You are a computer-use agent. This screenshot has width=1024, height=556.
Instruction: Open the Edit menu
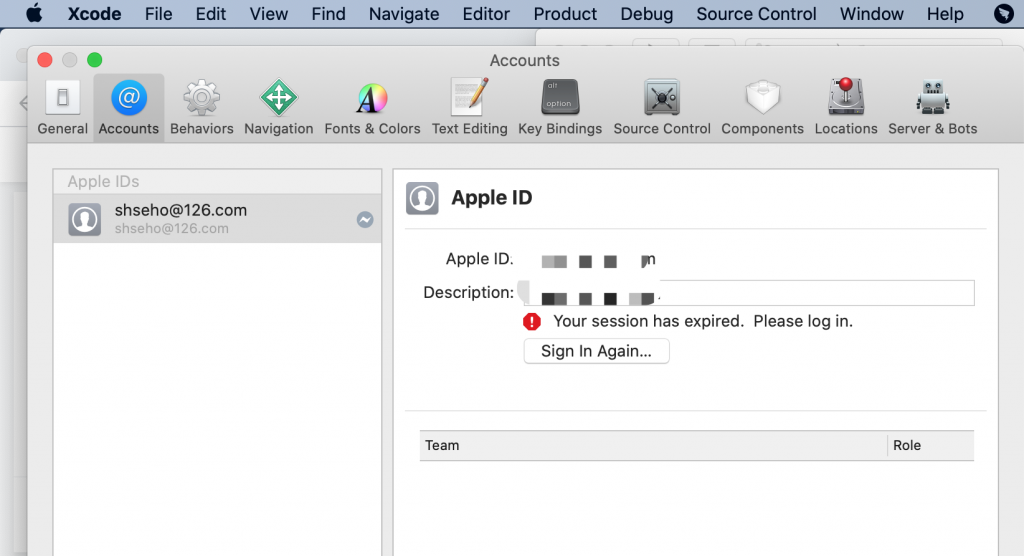click(x=211, y=14)
